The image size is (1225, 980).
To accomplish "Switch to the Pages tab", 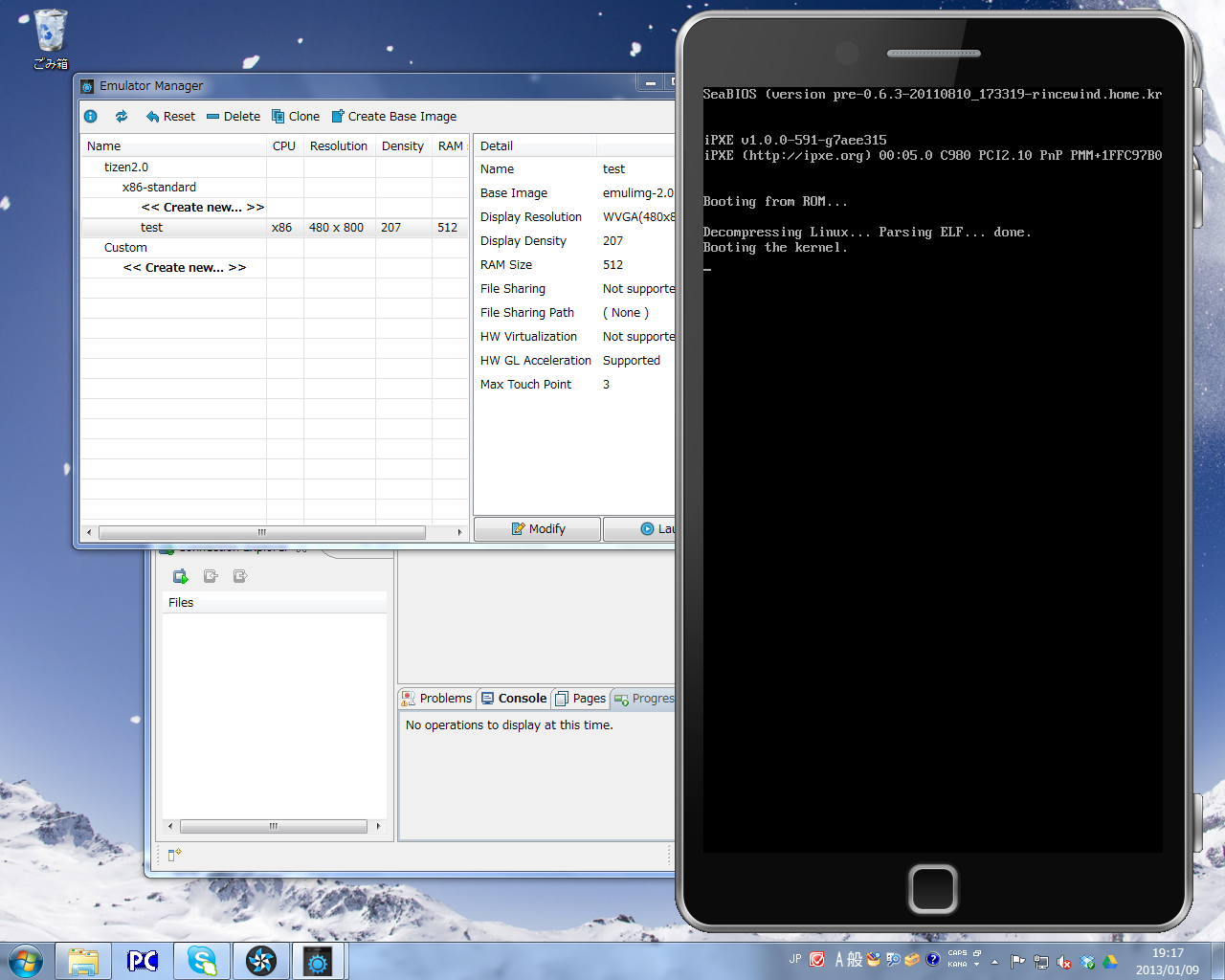I will [580, 699].
